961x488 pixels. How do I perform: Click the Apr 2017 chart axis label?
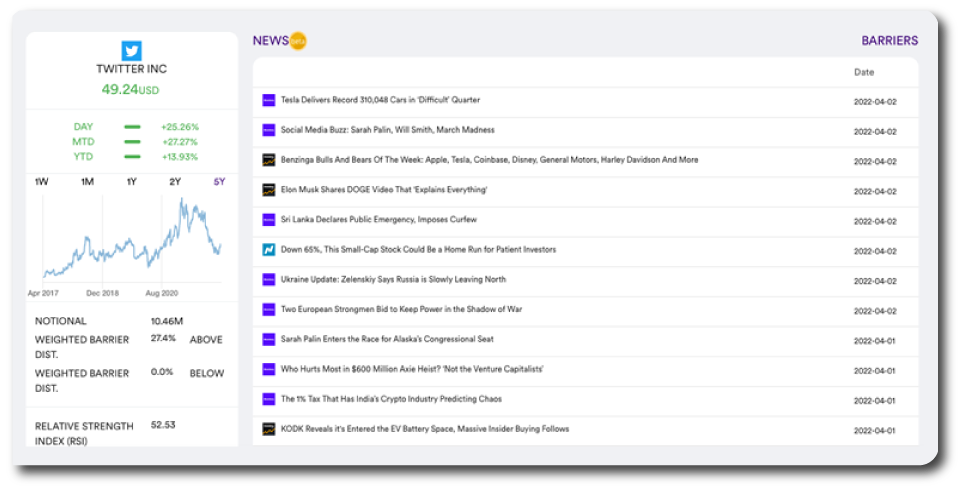coord(44,293)
